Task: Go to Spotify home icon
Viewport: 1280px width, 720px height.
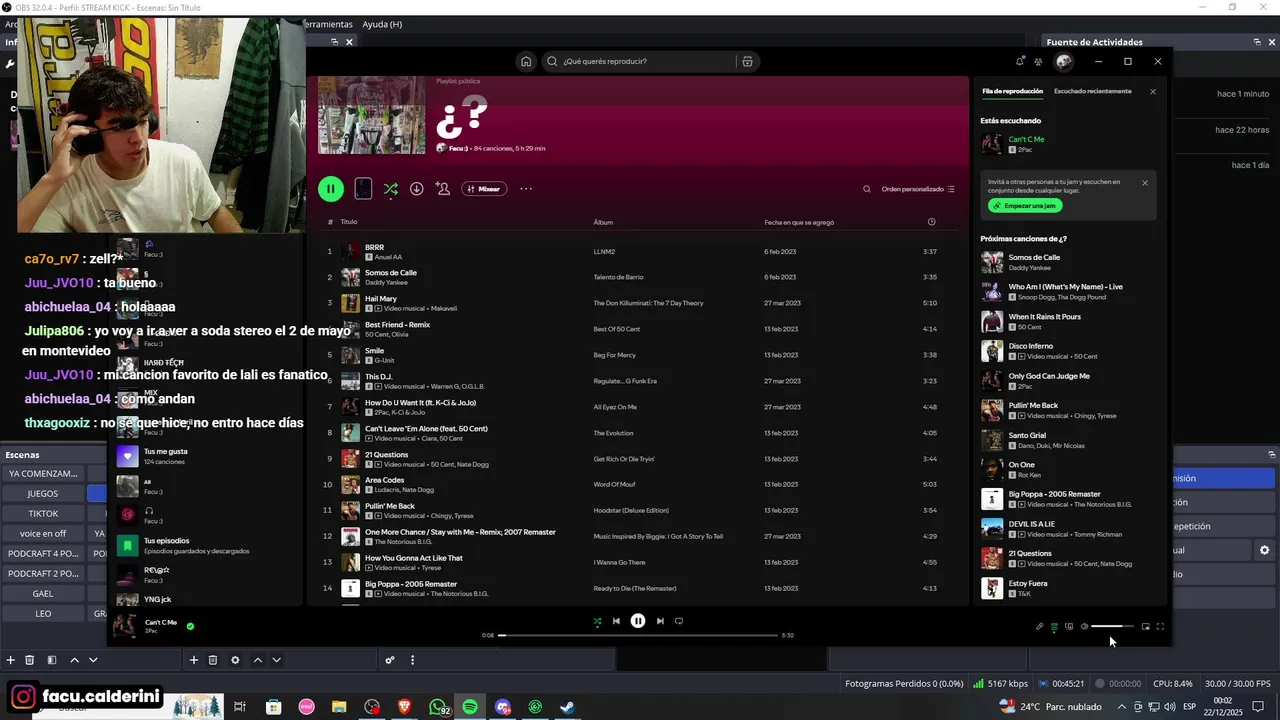Action: point(526,61)
